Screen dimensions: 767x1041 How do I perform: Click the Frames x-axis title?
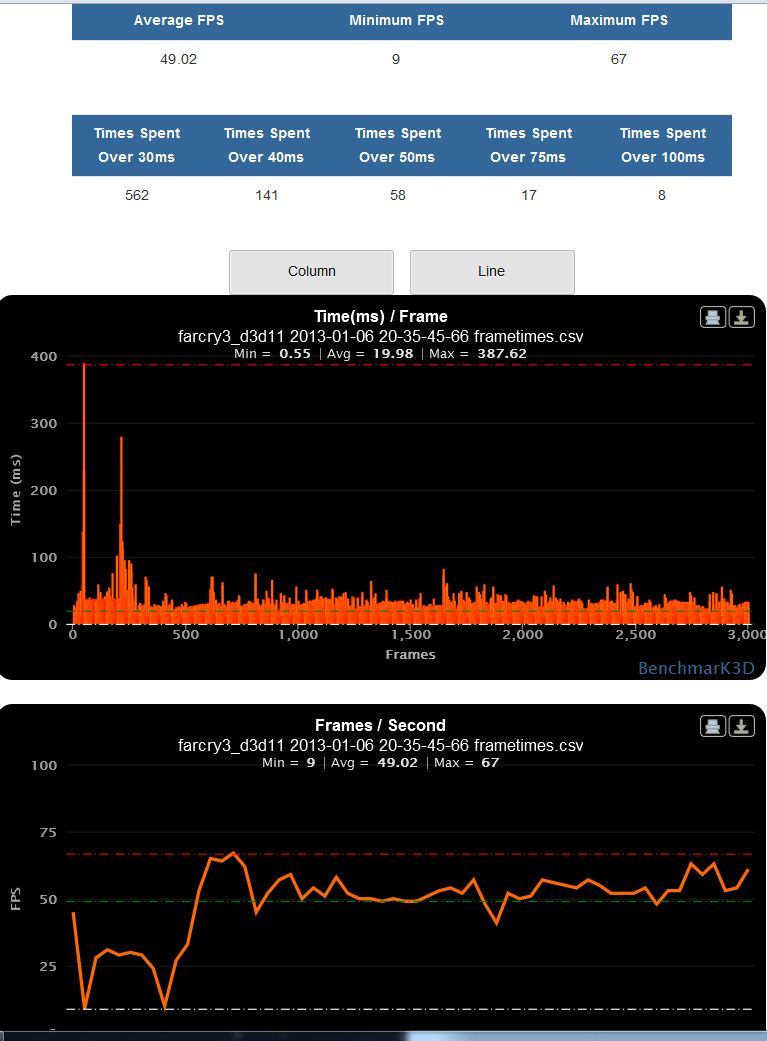click(410, 655)
